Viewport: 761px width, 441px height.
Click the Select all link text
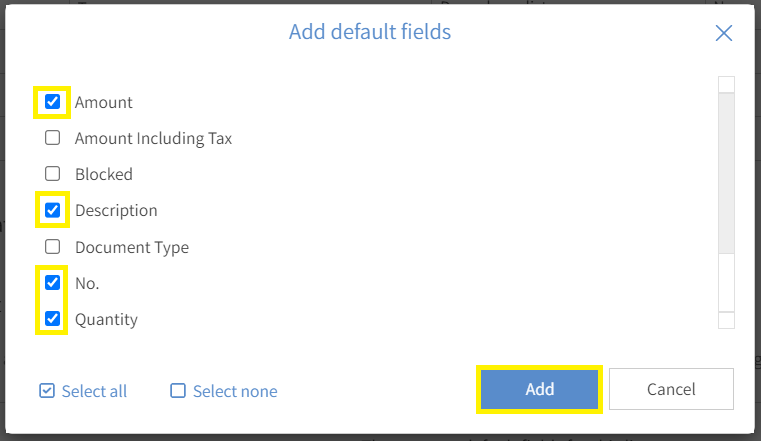[94, 391]
